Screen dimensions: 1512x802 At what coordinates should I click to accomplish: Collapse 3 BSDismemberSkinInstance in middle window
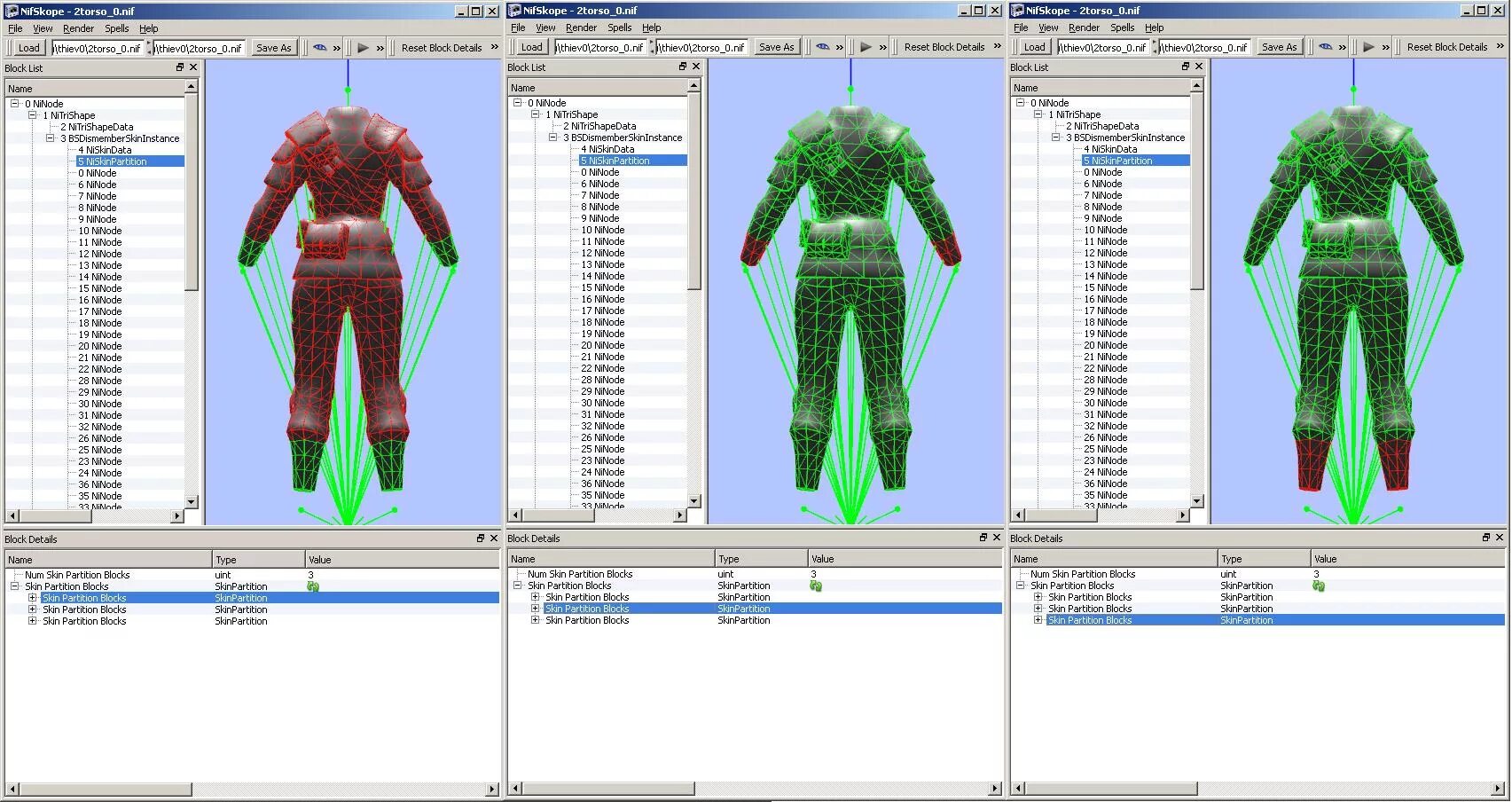(553, 138)
